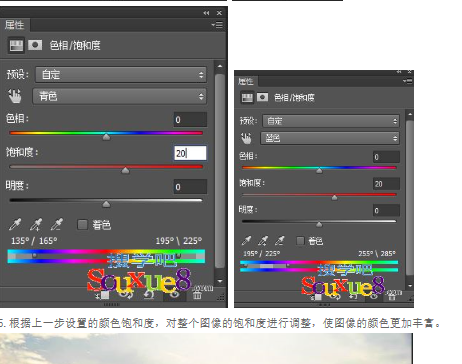This screenshot has width=462, height=364.
Task: Clip adjustment to layer in right panel
Action: [316, 297]
